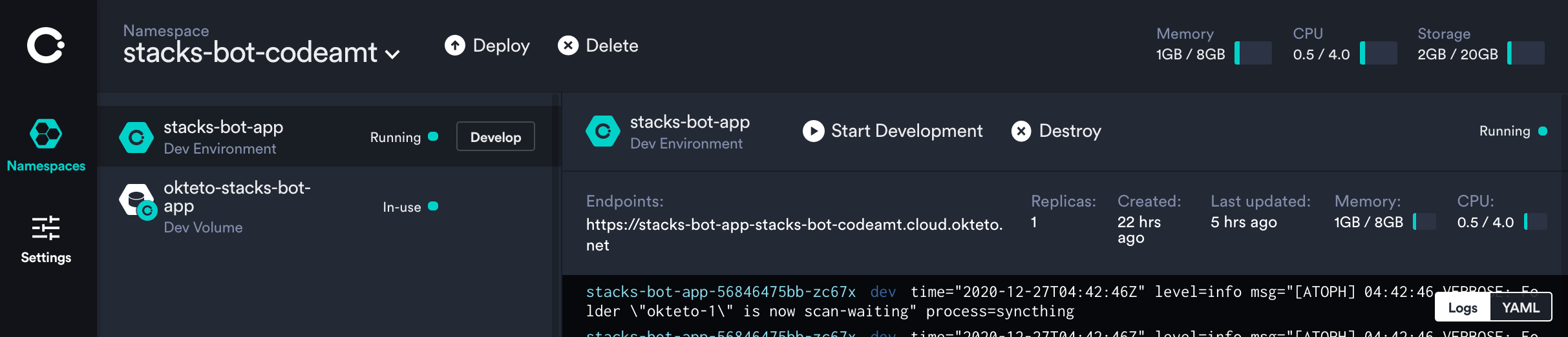Click the 'In-use' status text
The height and width of the screenshot is (337, 1568).
(x=402, y=207)
